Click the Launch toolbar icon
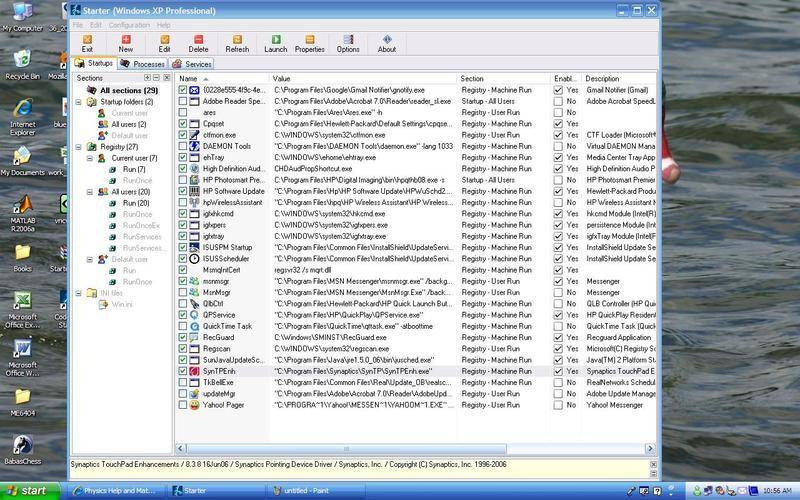The width and height of the screenshot is (800, 500). pyautogui.click(x=275, y=42)
